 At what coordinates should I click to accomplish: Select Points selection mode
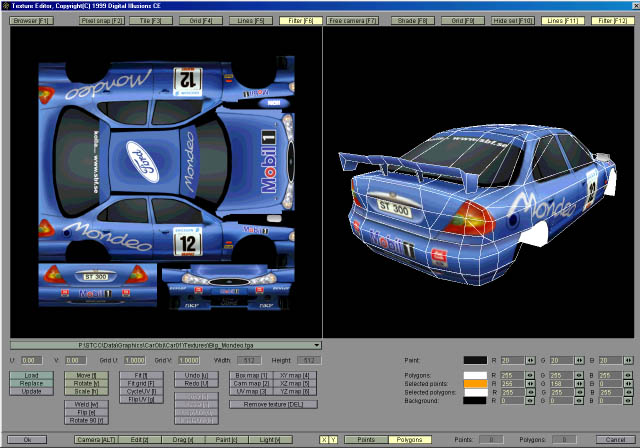[x=366, y=439]
